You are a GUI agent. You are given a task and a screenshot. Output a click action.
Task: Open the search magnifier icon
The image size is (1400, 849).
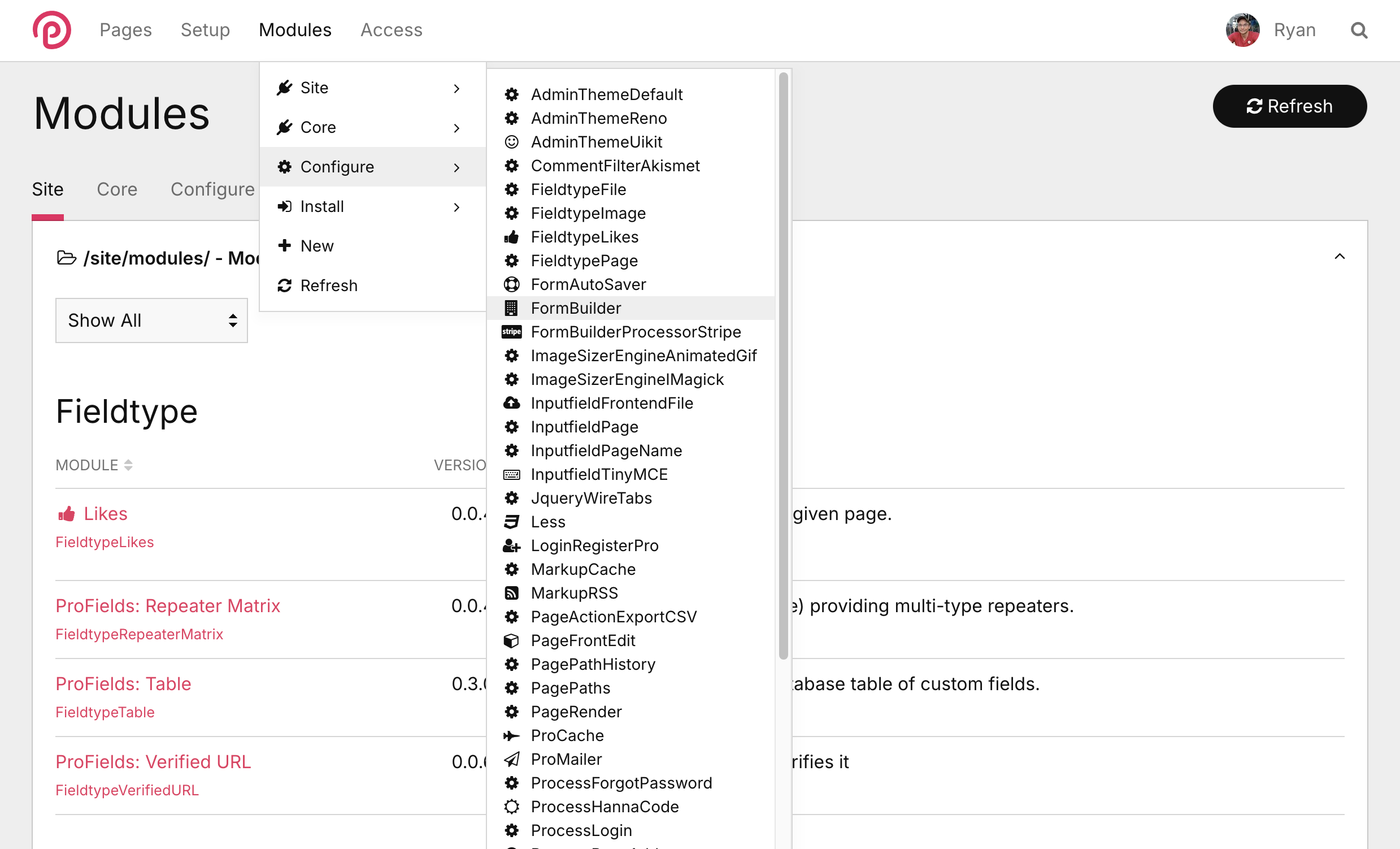tap(1359, 30)
